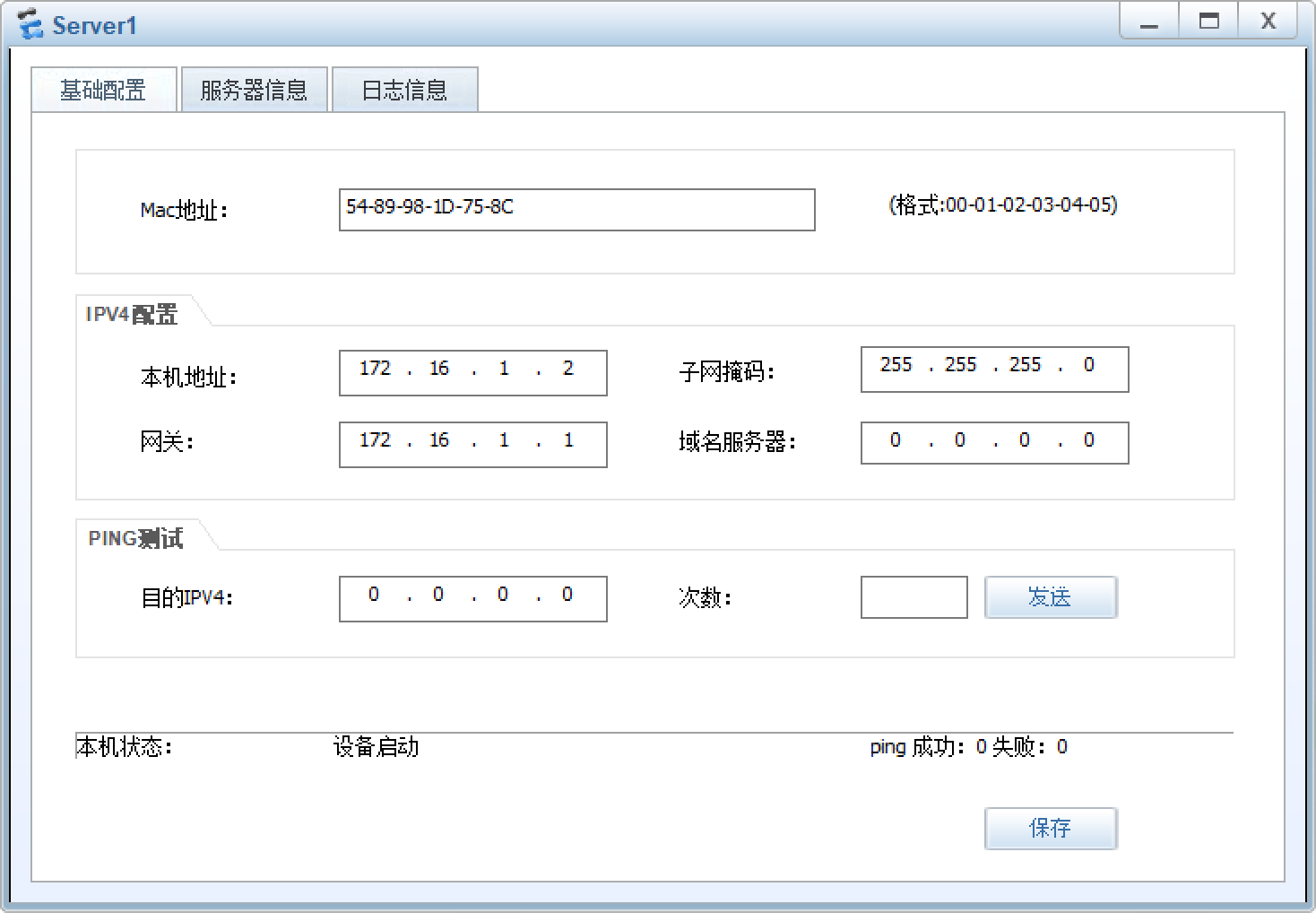Click the PING测试 section header label
Image resolution: width=1316 pixels, height=913 pixels.
coord(135,538)
